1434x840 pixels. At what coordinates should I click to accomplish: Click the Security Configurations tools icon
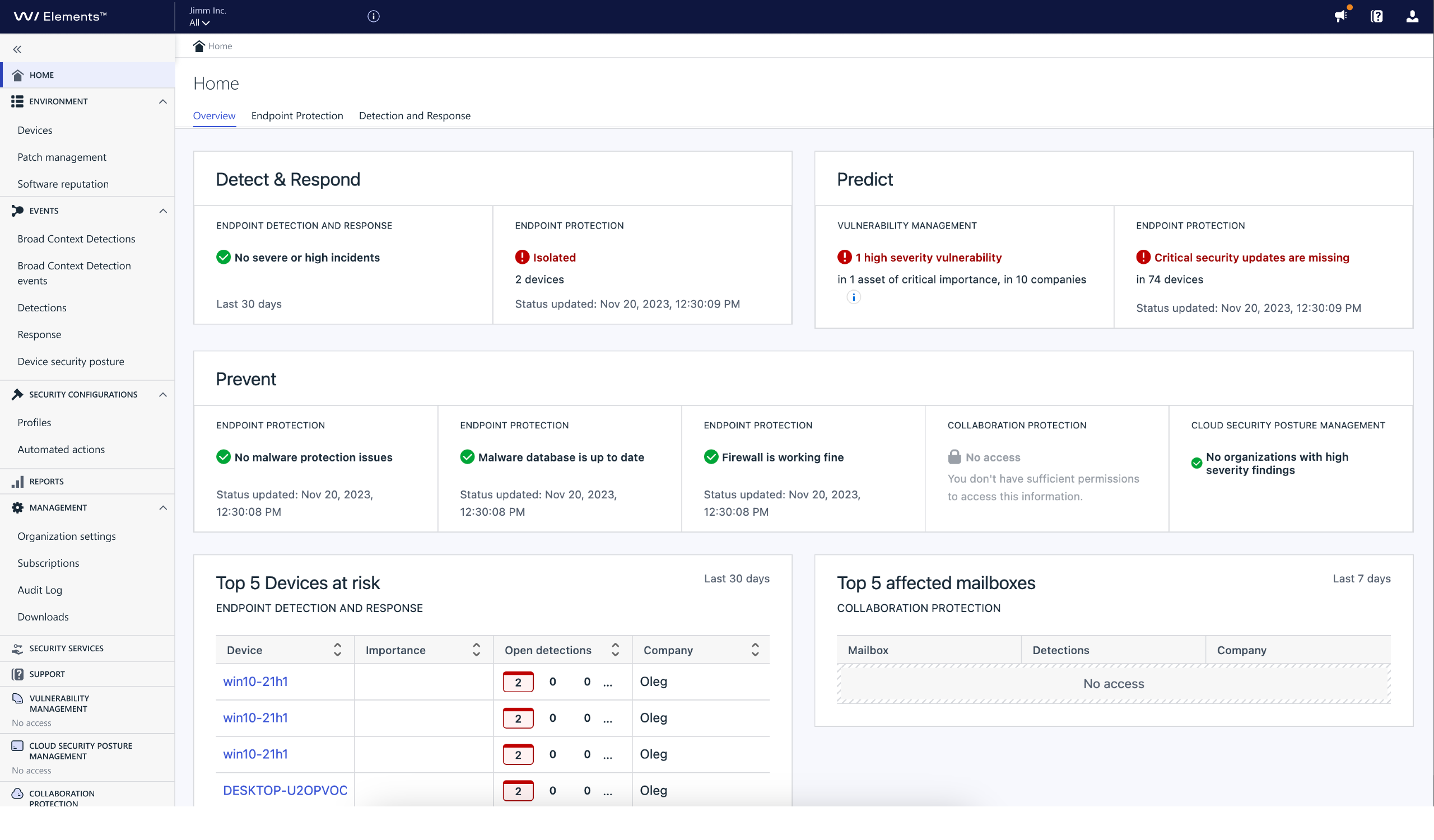click(17, 394)
